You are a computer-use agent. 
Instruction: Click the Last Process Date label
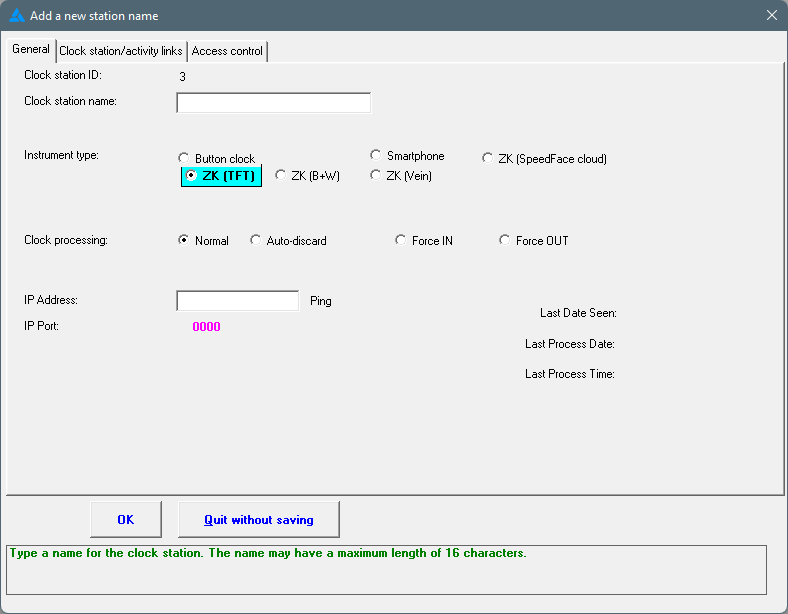coord(569,344)
